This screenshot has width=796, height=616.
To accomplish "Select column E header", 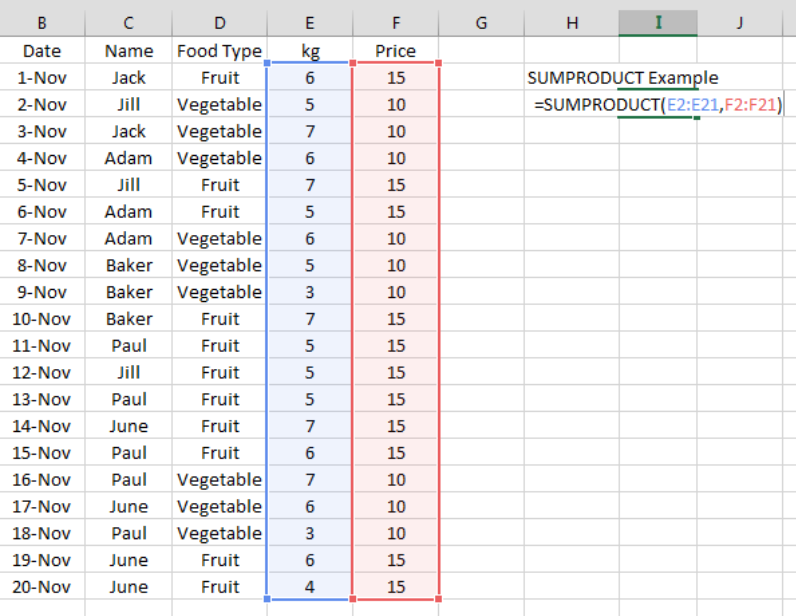I will point(309,23).
